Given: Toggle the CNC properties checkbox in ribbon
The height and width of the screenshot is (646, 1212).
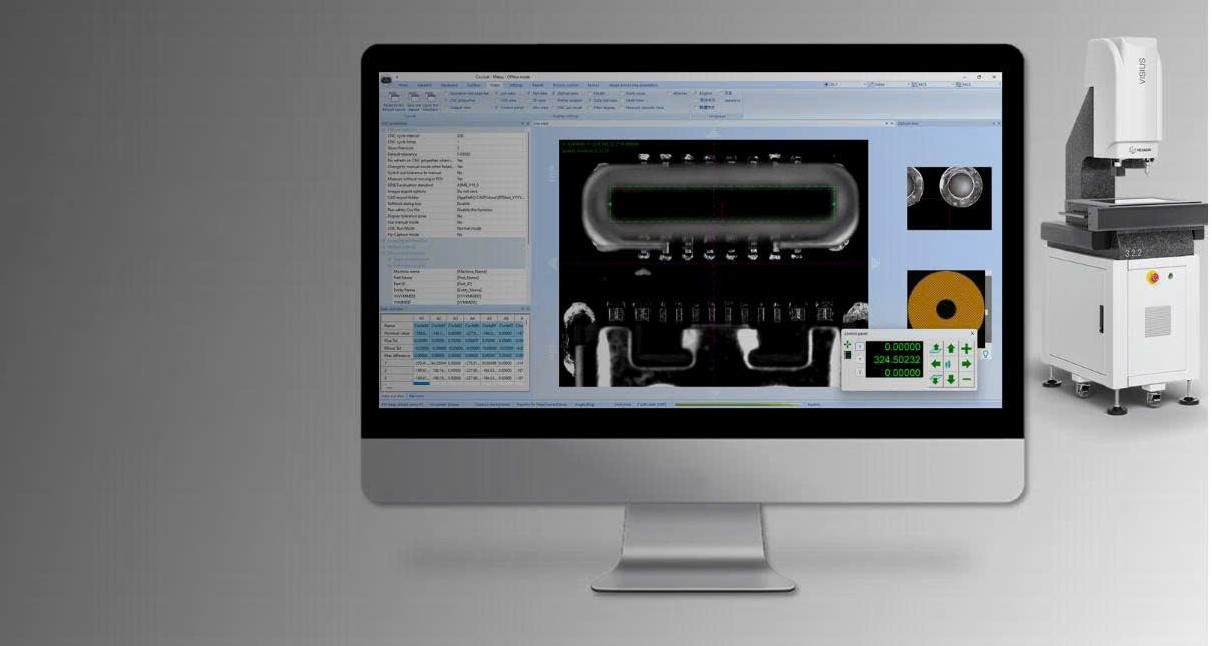Looking at the screenshot, I should (x=447, y=100).
